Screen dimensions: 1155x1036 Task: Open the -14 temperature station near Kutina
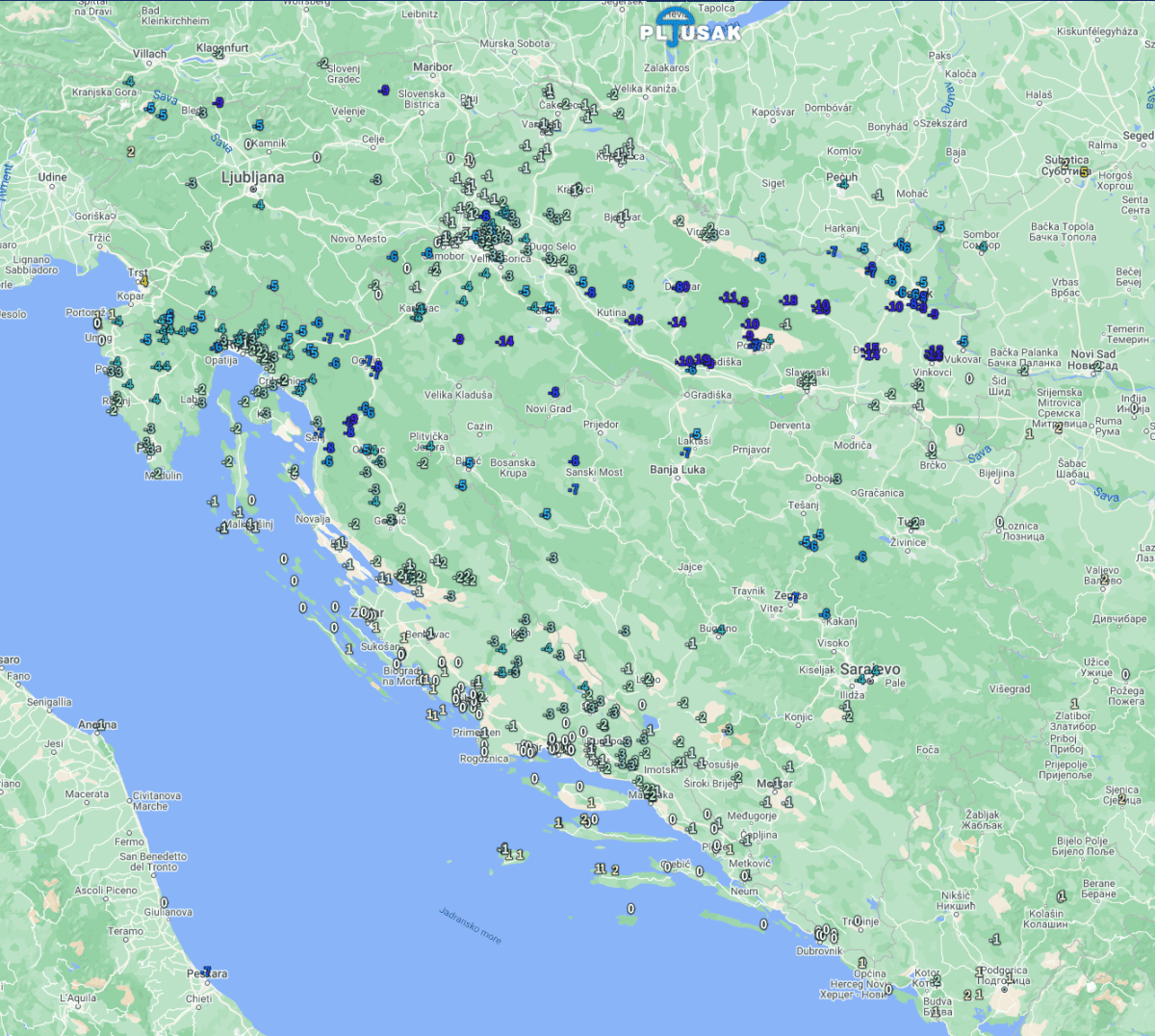pos(678,323)
